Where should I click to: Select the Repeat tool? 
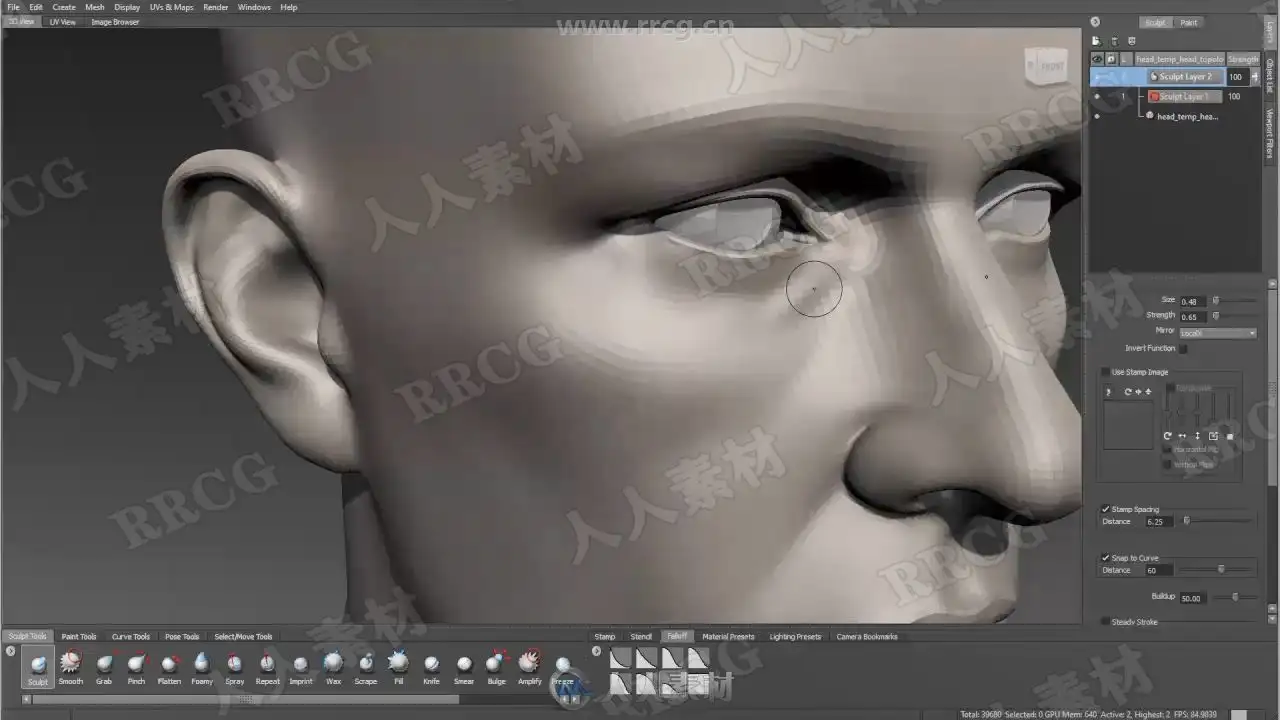pyautogui.click(x=267, y=667)
